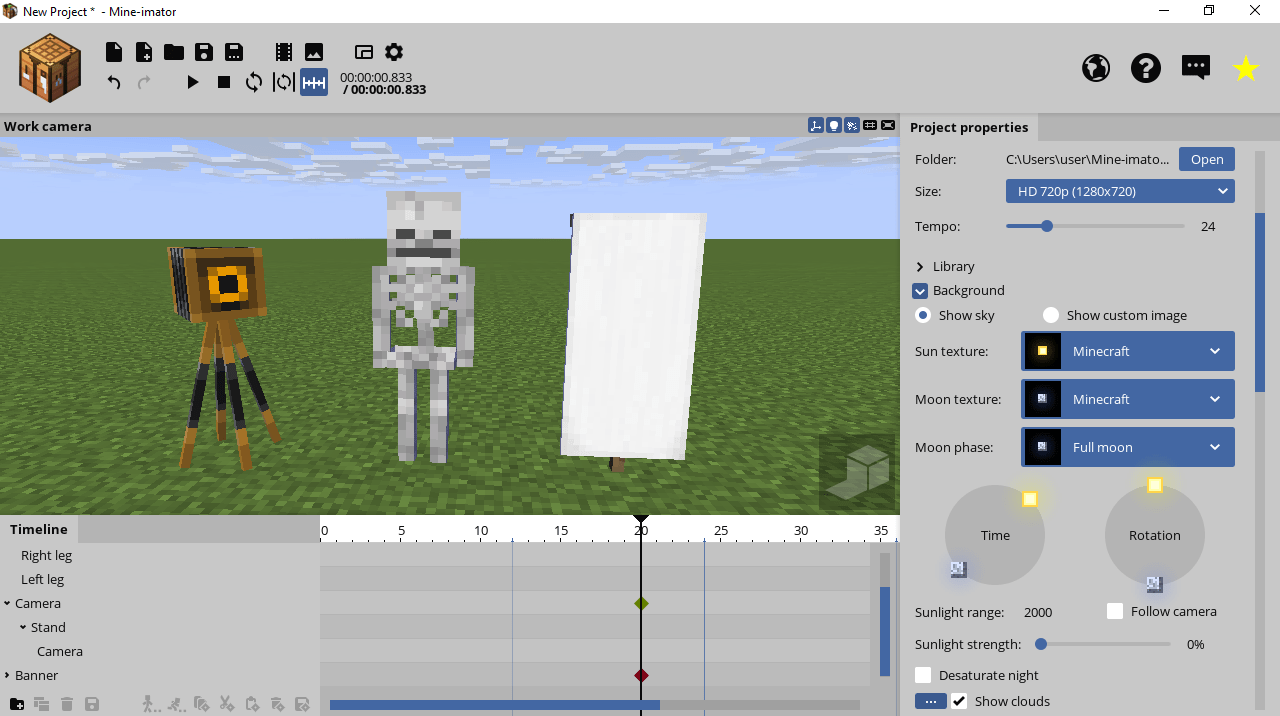This screenshot has width=1280, height=716.
Task: Click the duplicate timeline objects icon
Action: coord(41,704)
